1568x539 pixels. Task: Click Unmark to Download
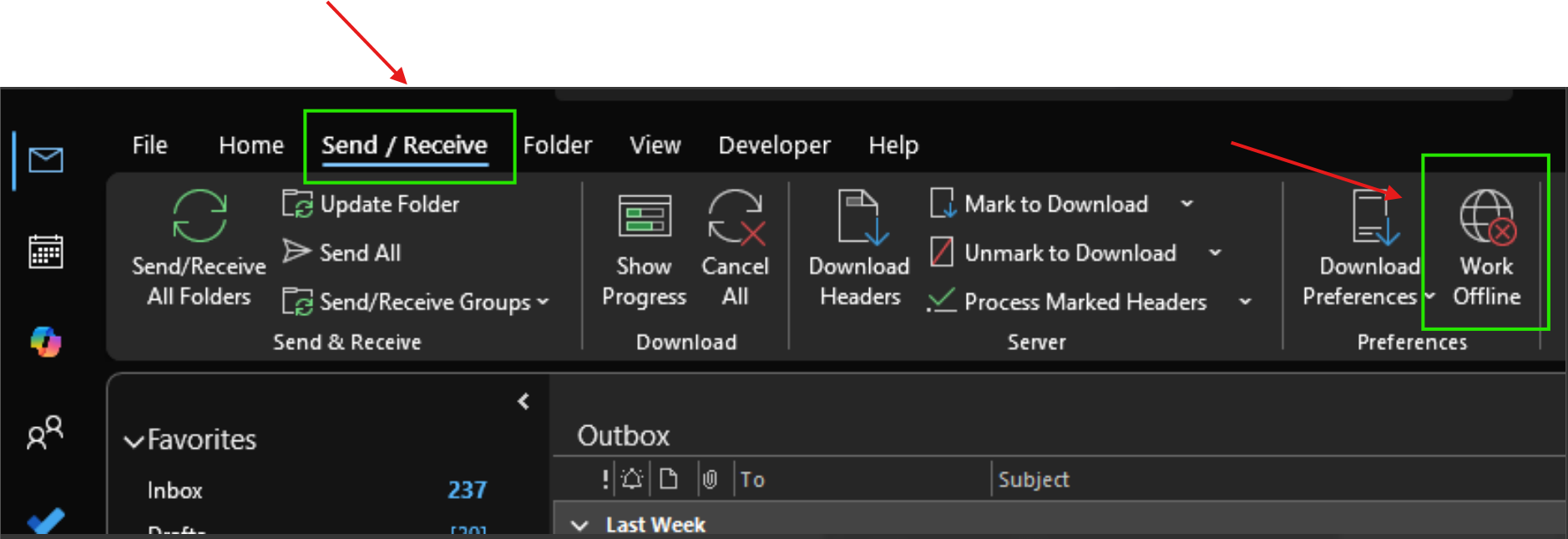coord(1053,252)
